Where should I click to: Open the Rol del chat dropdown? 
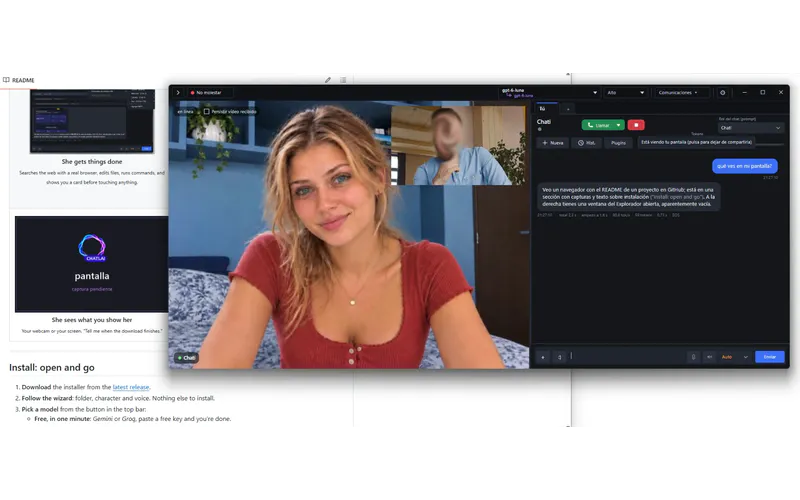point(750,128)
